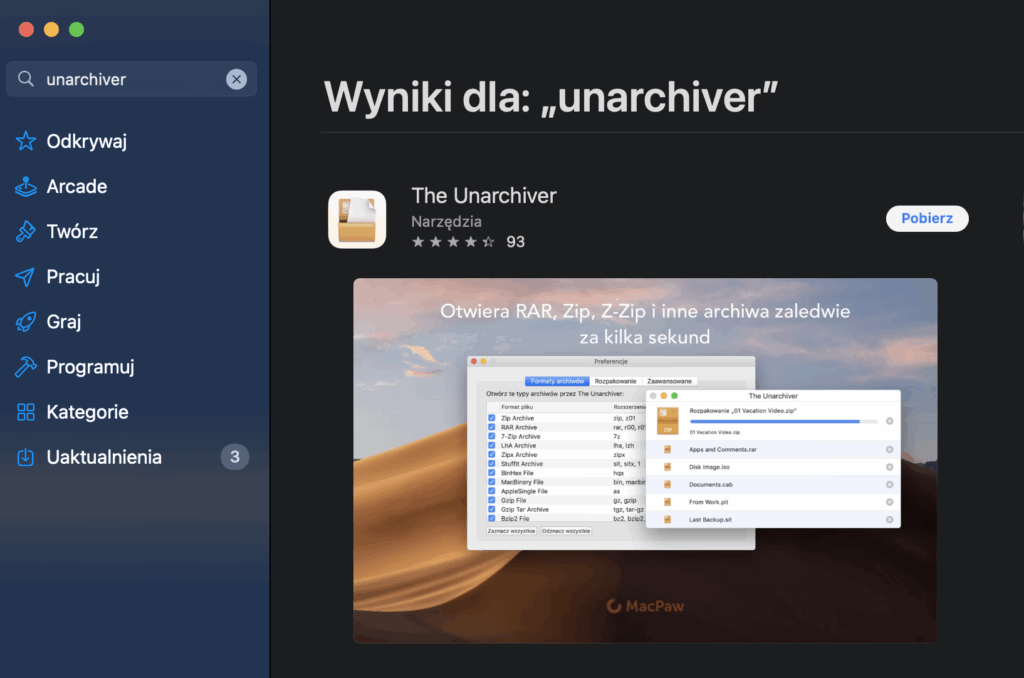The width and height of the screenshot is (1024, 678).
Task: Click The Unarchiver app icon
Action: pos(357,219)
